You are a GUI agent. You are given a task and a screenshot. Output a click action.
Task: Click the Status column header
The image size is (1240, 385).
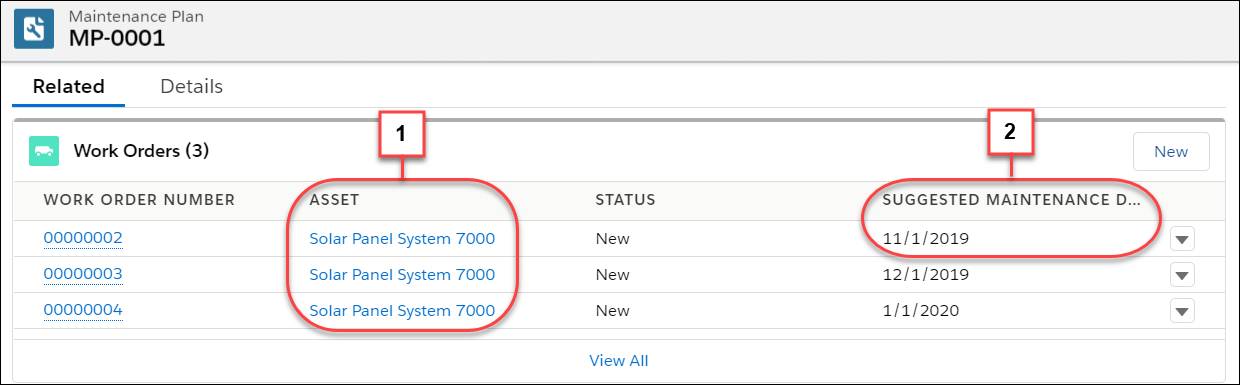click(625, 200)
